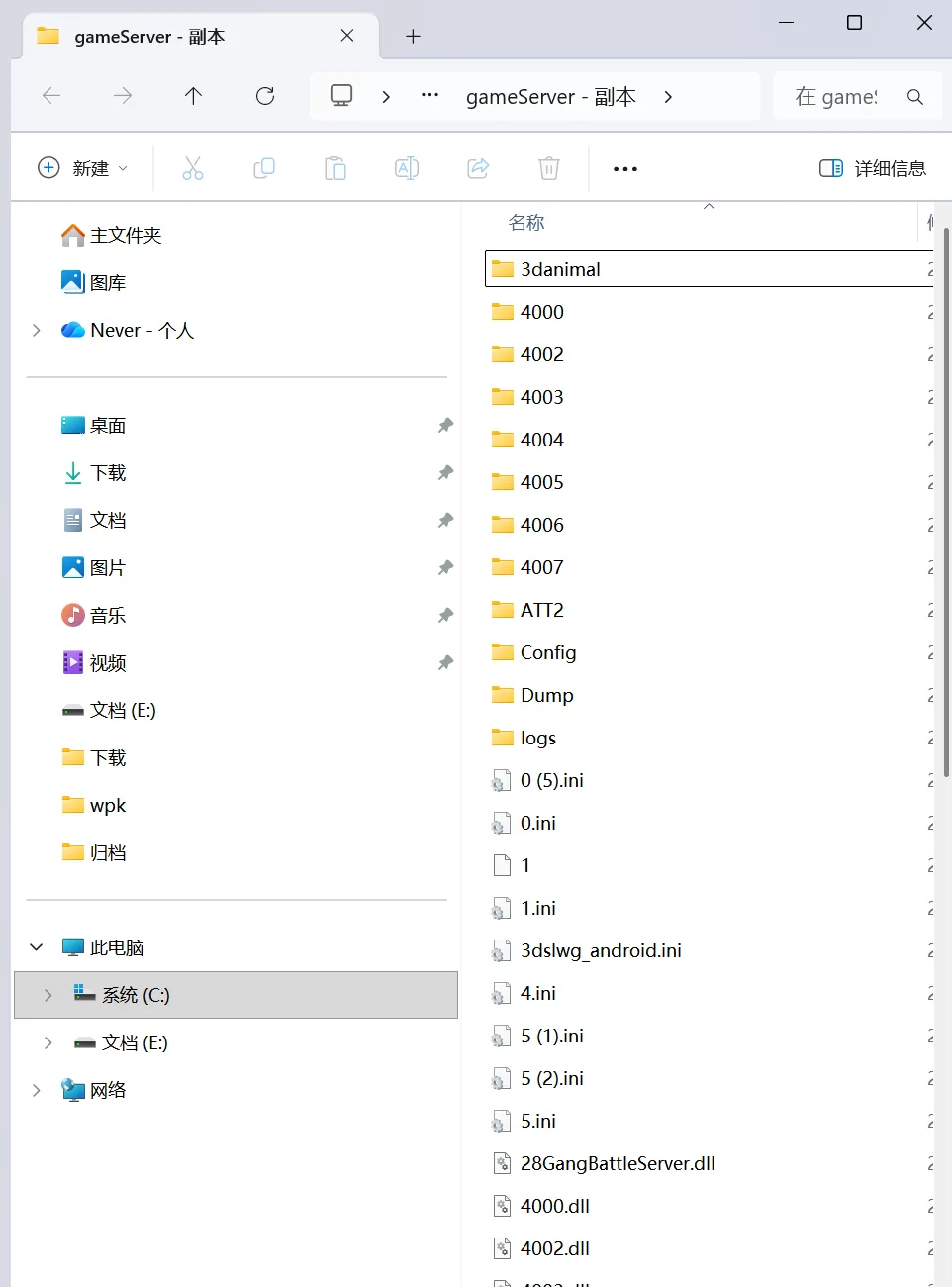The width and height of the screenshot is (952, 1287).
Task: Click the PC monitor icon in address bar
Action: coord(341,96)
